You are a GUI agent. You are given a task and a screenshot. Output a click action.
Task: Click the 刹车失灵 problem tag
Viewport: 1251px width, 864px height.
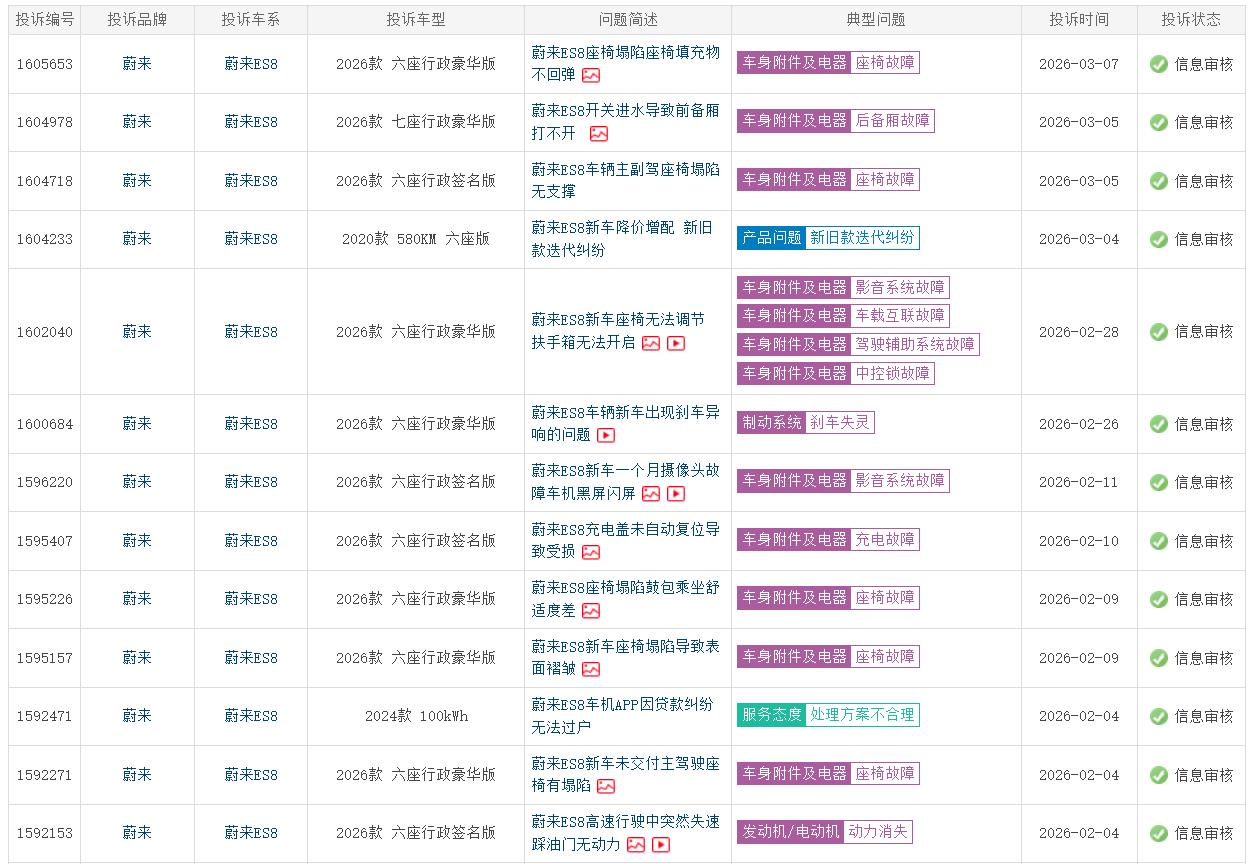tap(841, 422)
